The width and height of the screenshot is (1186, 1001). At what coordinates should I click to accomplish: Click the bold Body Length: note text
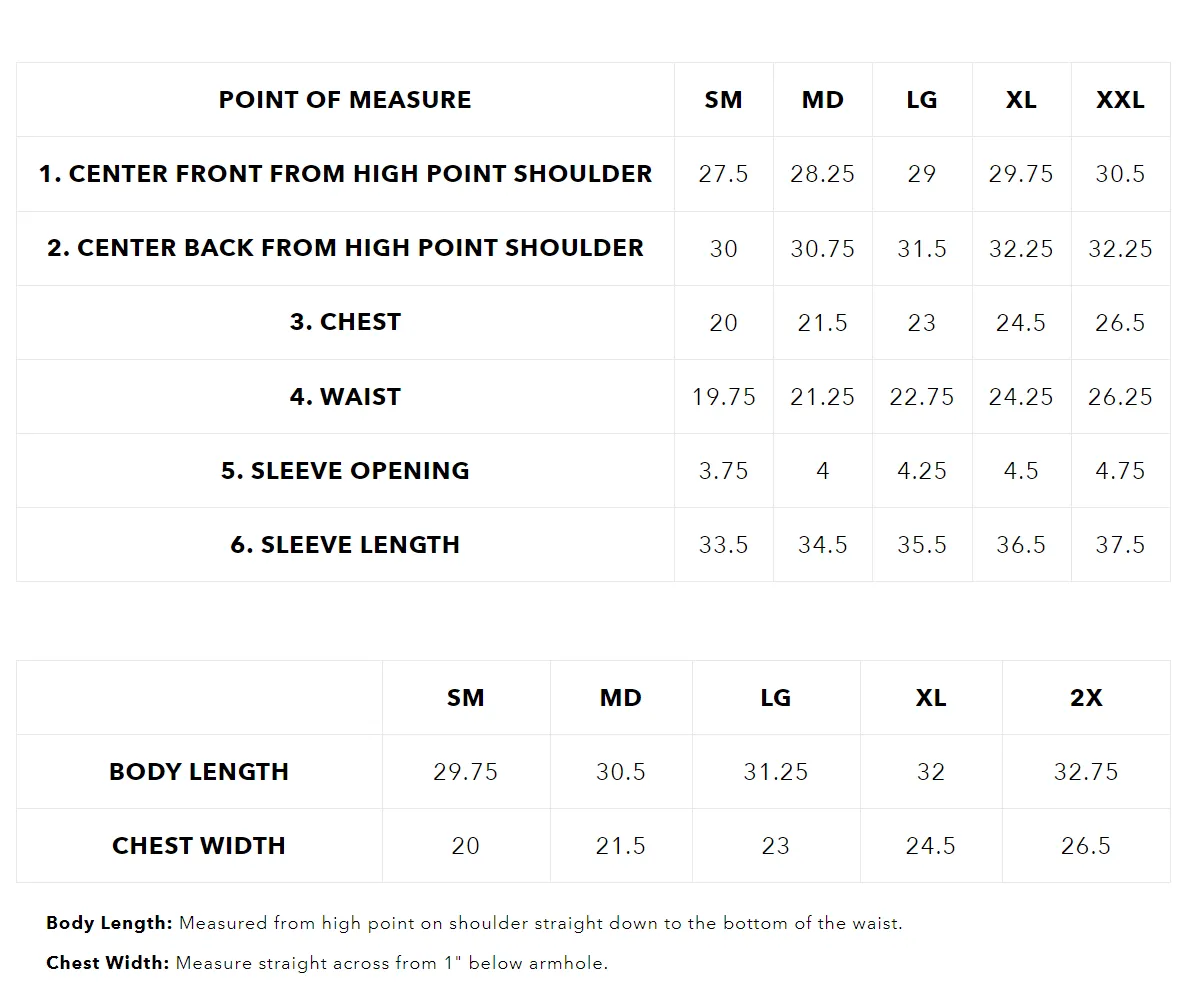pos(110,923)
